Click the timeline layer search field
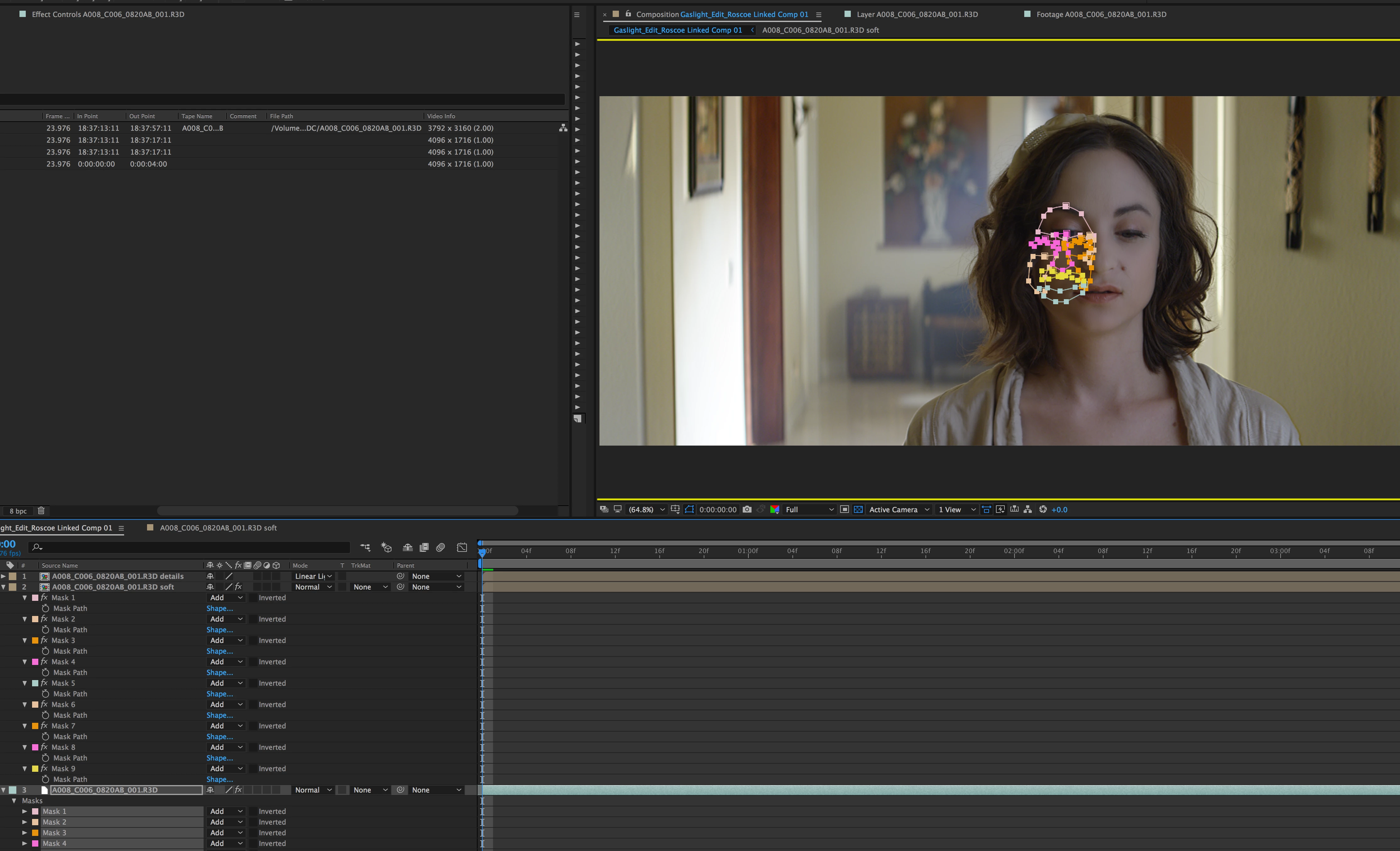 point(193,547)
